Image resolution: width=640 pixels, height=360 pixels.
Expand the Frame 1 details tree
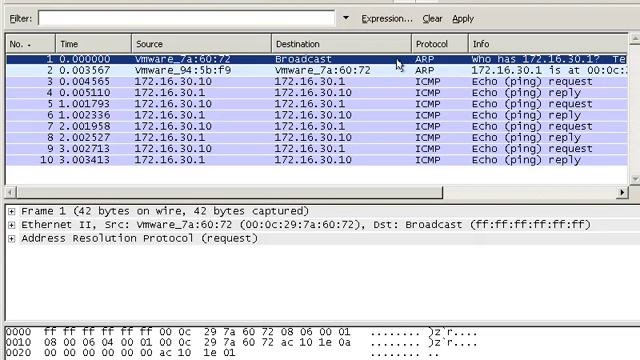(x=11, y=211)
